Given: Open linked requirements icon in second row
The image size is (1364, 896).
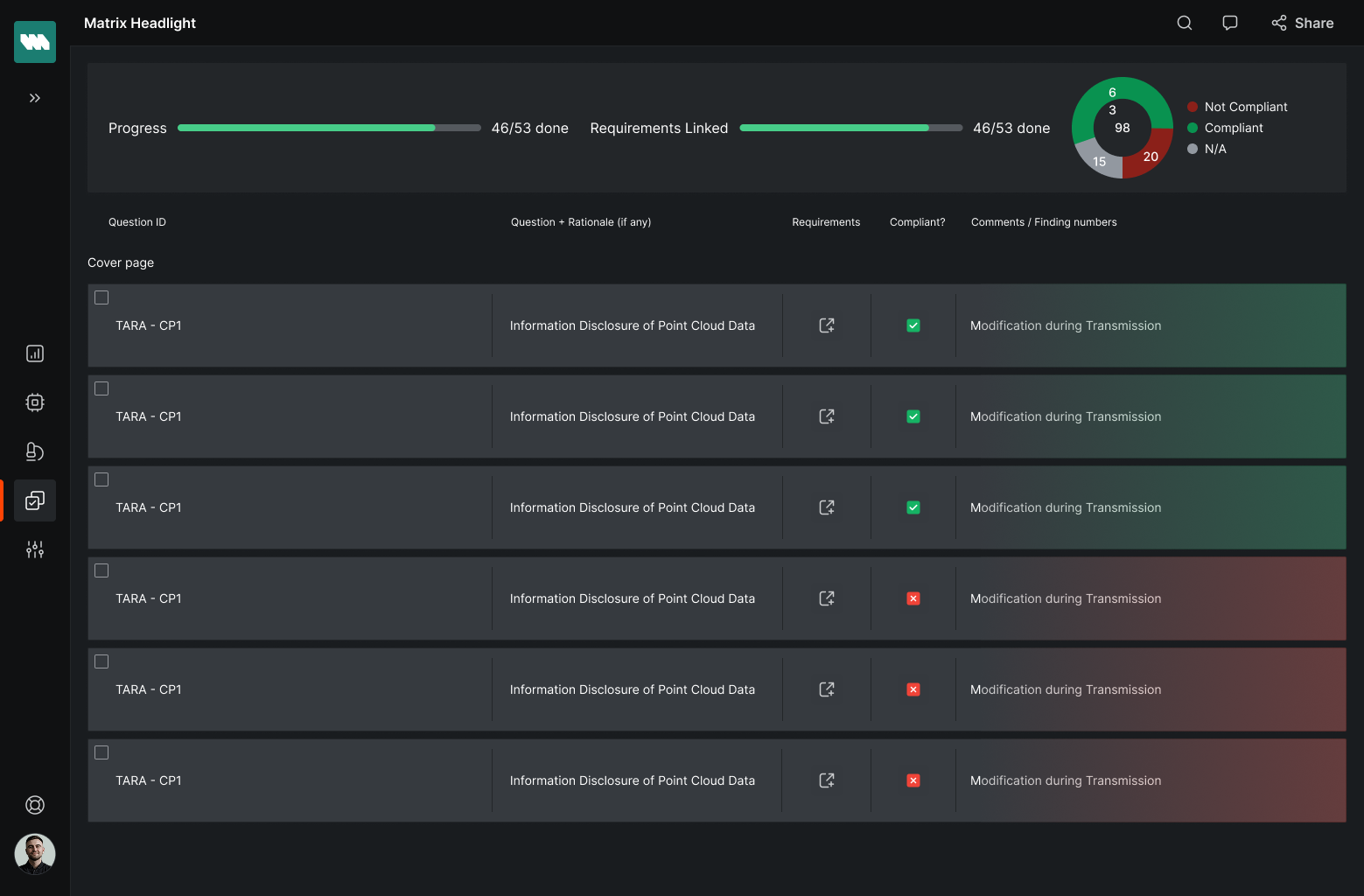Looking at the screenshot, I should point(827,416).
